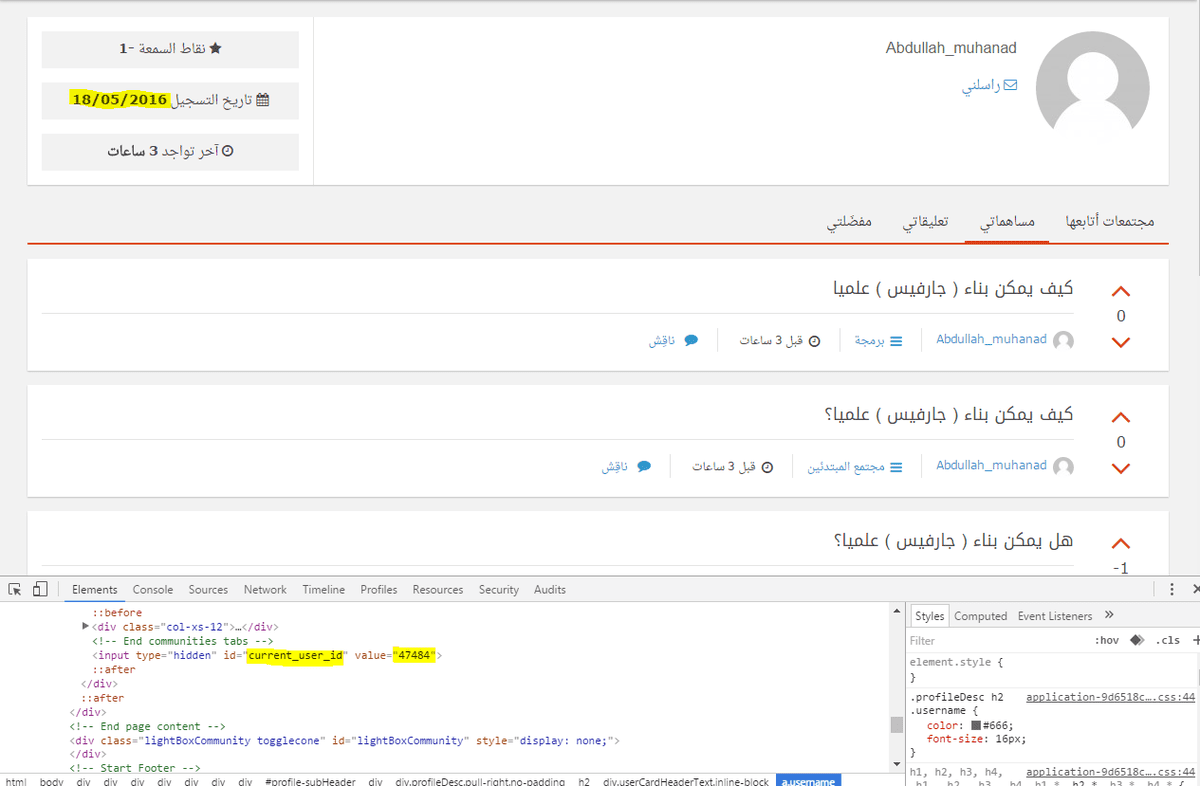Image resolution: width=1200 pixels, height=786 pixels.
Task: Show more Styles pane tabs chevron
Action: (x=1109, y=615)
